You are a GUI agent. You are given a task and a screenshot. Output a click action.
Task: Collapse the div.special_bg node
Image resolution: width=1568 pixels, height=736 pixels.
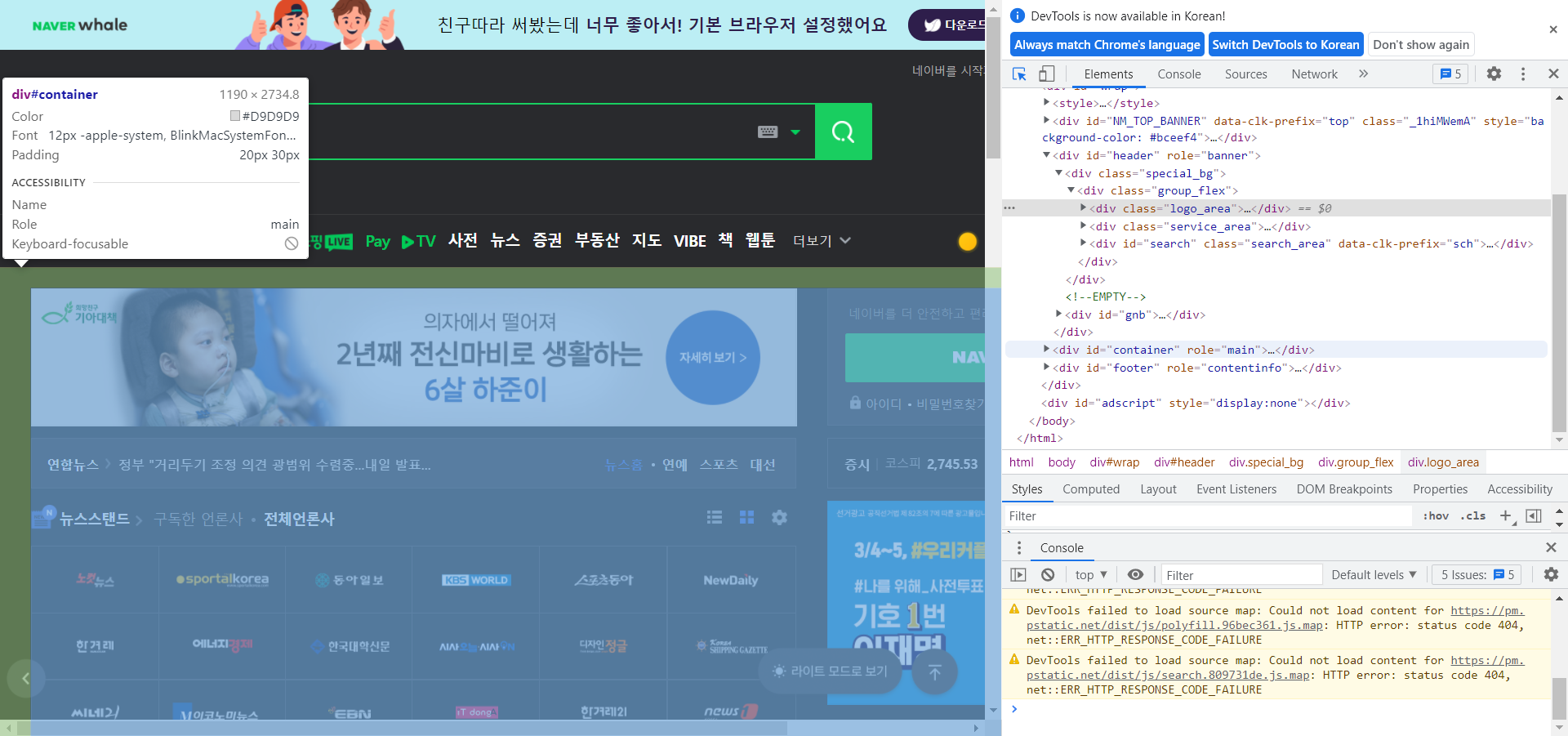[x=1058, y=173]
